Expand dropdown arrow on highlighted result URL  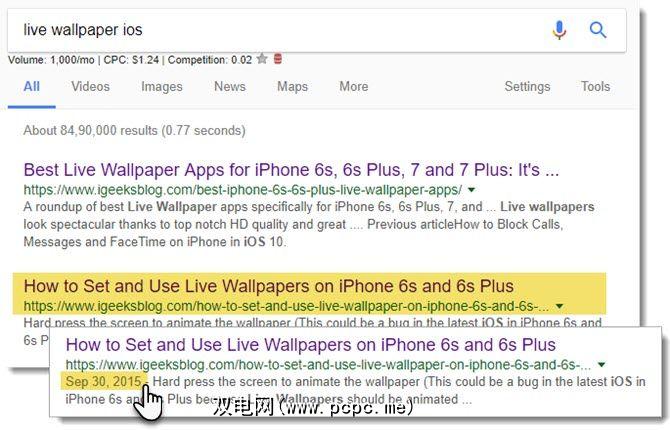[x=559, y=306]
